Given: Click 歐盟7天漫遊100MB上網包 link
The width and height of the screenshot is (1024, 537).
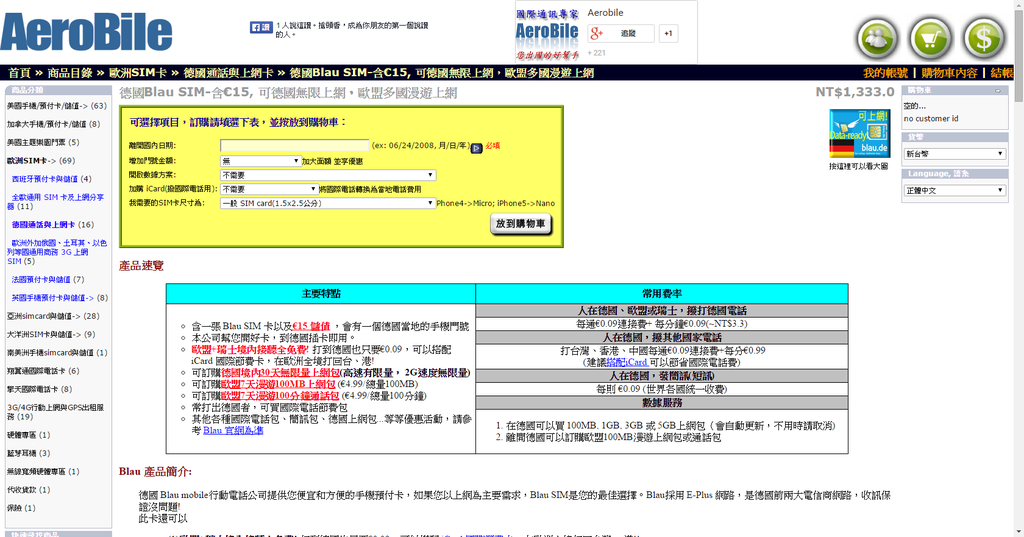Looking at the screenshot, I should pos(278,384).
